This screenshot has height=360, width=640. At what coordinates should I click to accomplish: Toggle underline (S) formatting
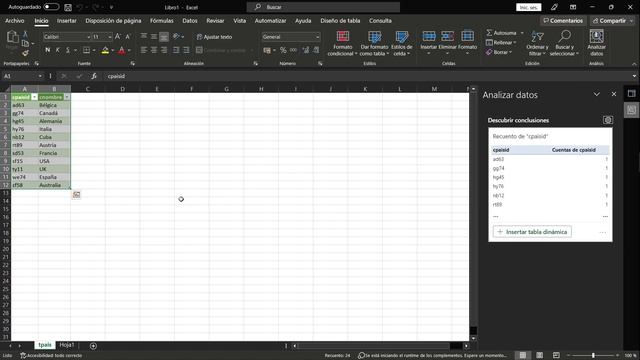68,50
